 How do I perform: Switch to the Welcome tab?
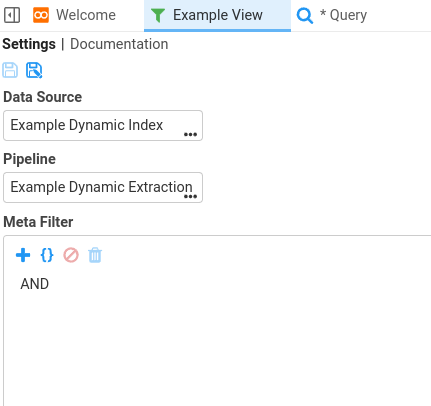point(74,15)
